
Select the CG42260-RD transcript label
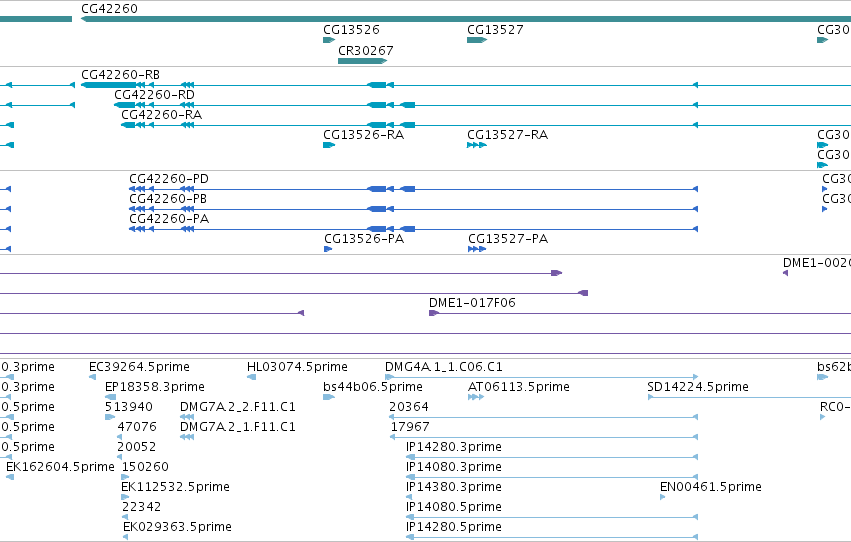pos(154,95)
